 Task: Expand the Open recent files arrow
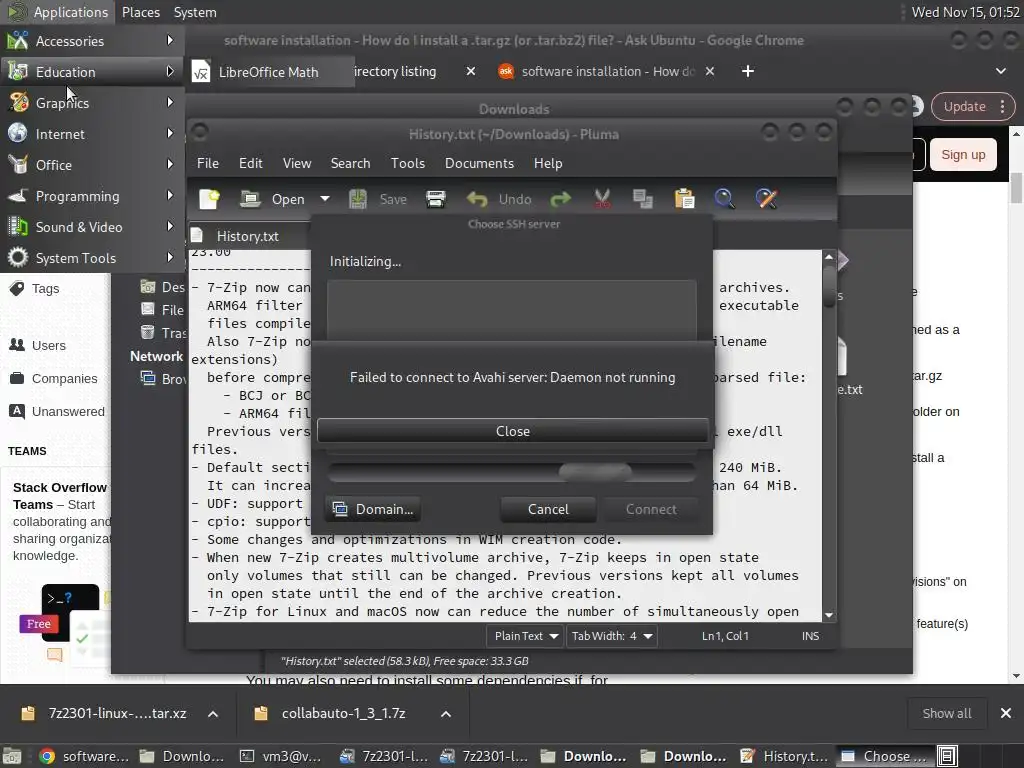point(325,199)
